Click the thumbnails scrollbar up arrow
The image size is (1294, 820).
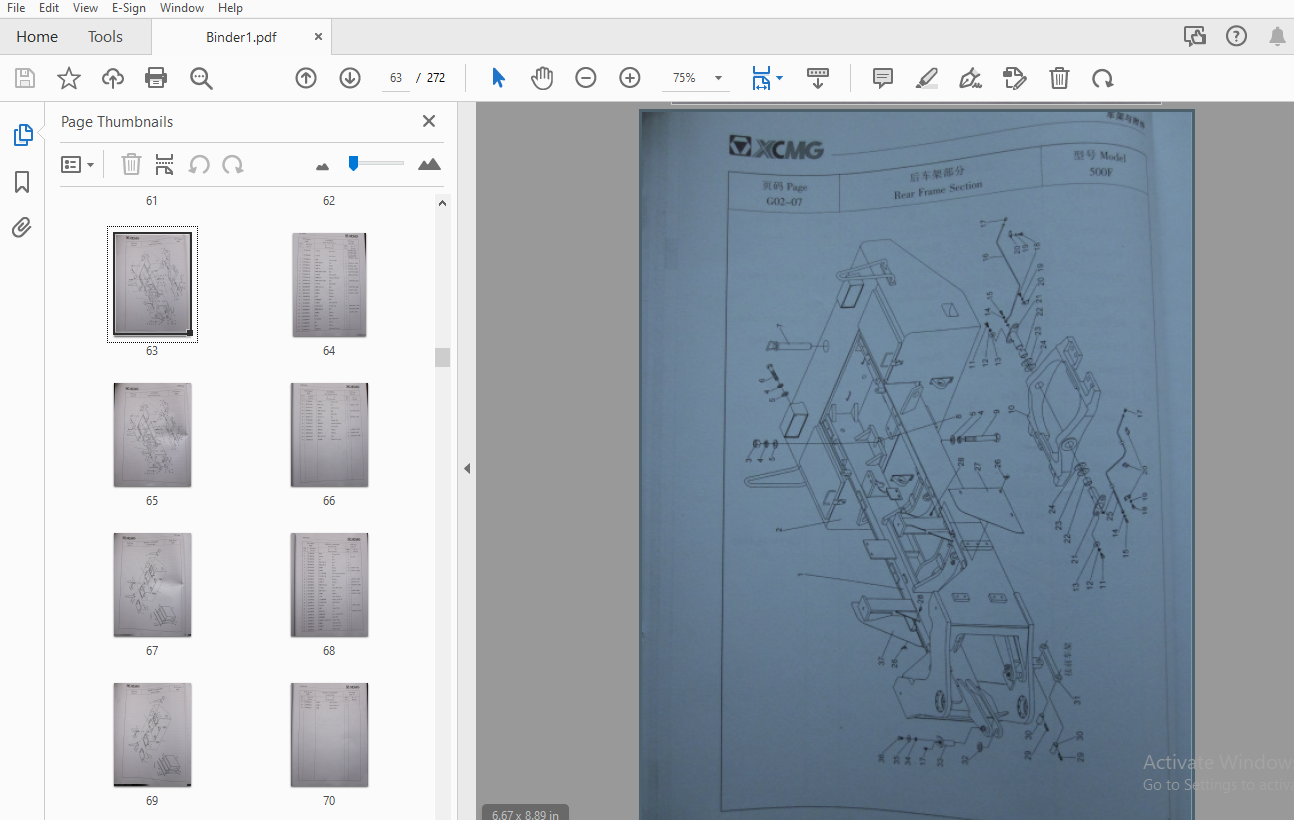[x=442, y=202]
